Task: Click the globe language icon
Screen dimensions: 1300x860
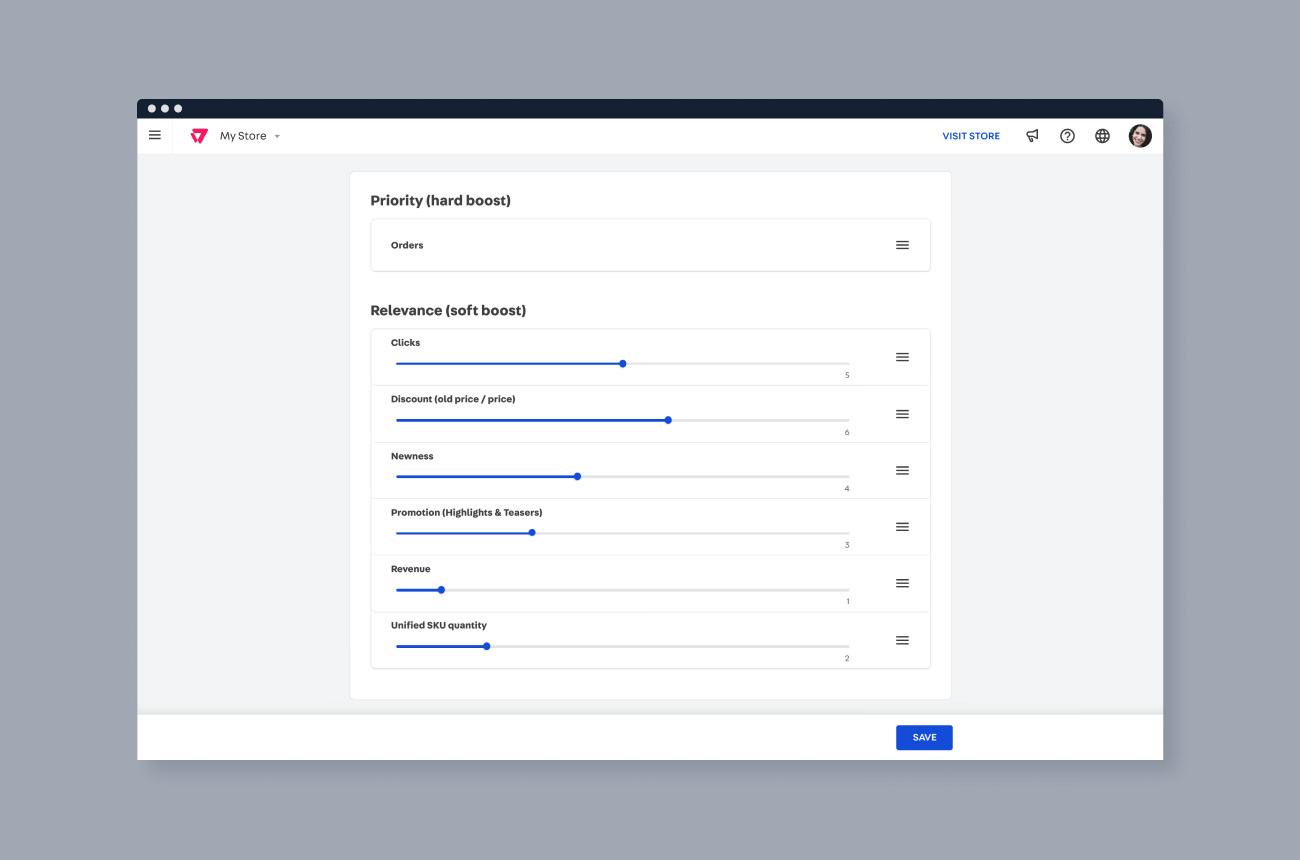Action: (1100, 135)
